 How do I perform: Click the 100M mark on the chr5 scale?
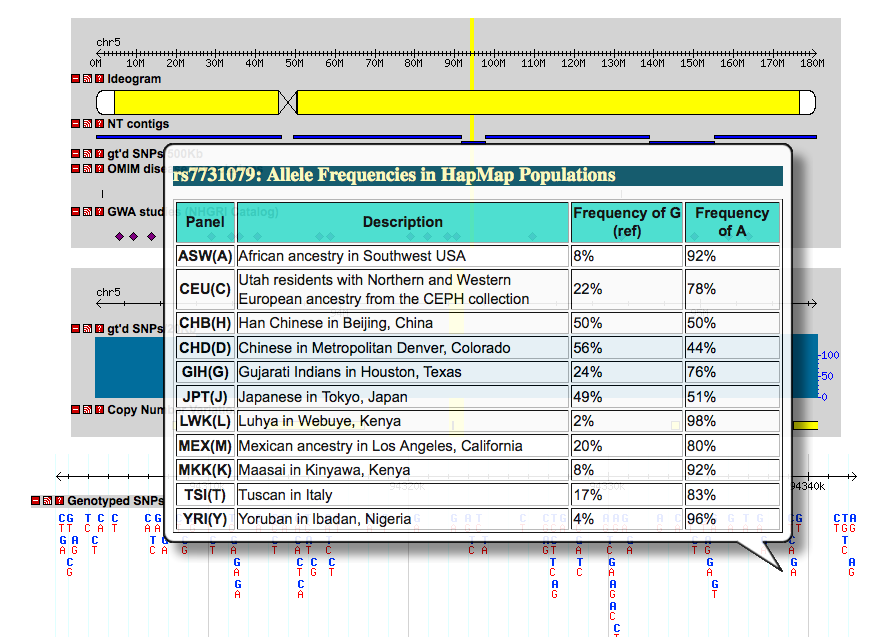tap(493, 63)
